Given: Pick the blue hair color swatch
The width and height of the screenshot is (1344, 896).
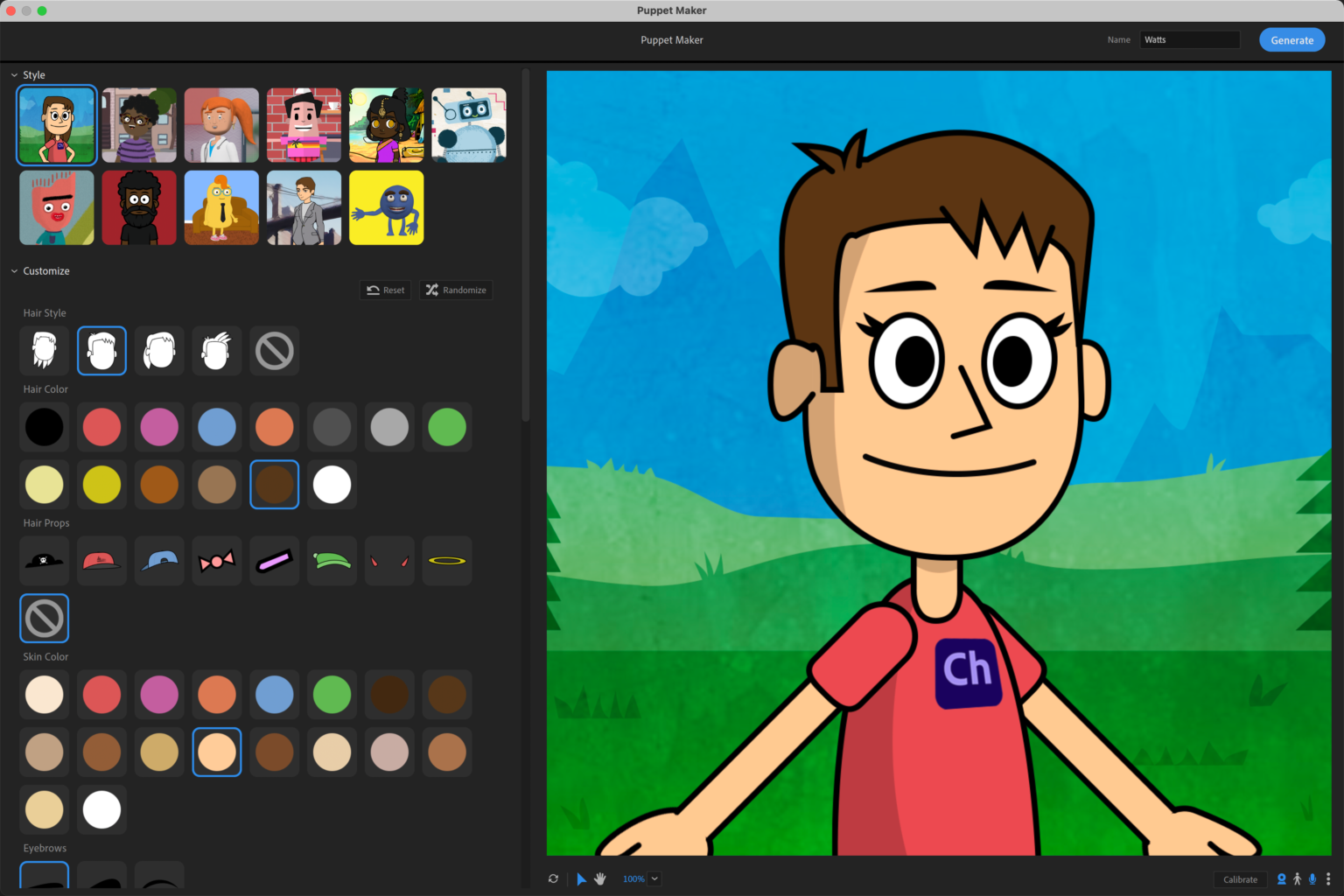Looking at the screenshot, I should [217, 427].
